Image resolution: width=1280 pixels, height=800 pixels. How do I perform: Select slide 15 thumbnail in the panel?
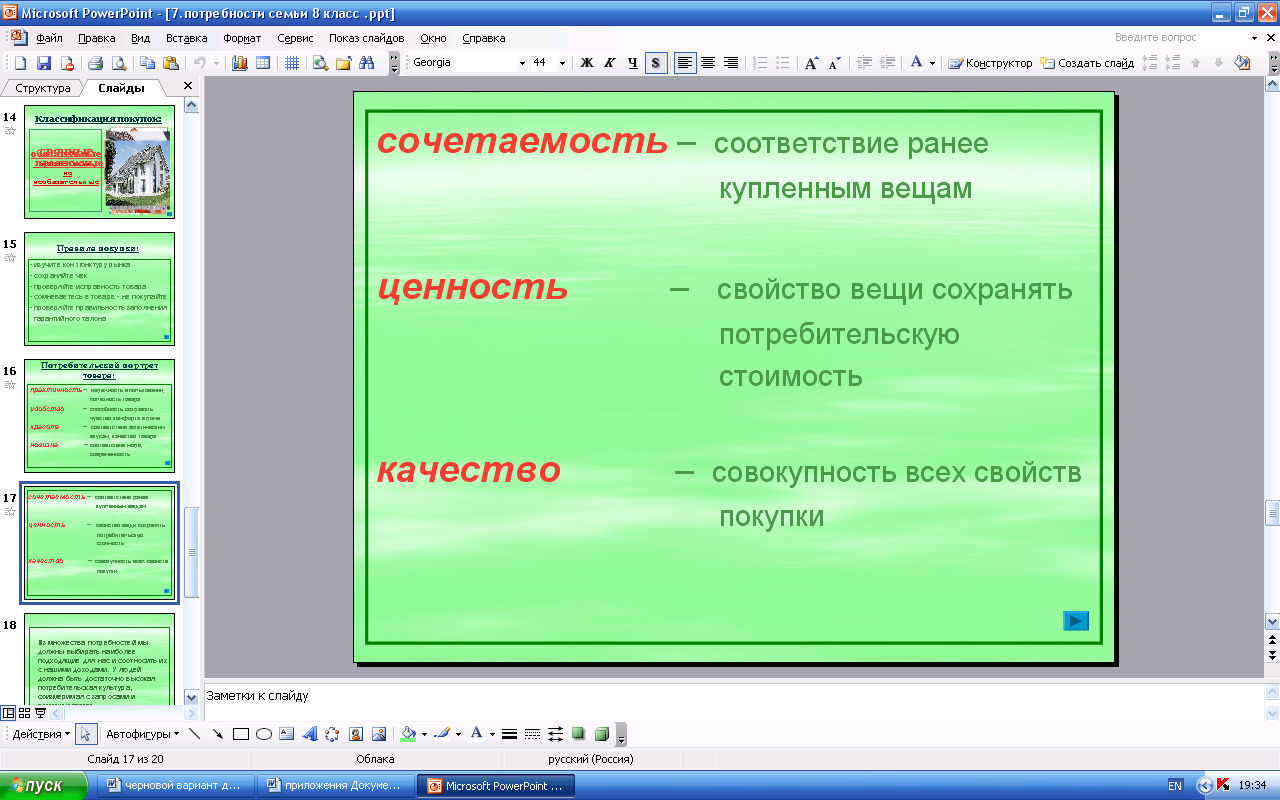(100, 288)
